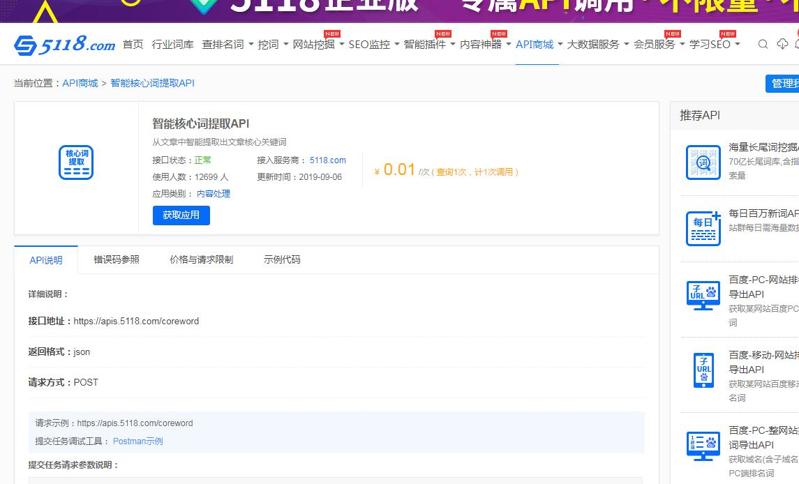Click the 请求方式: POST line
Image resolution: width=799 pixels, height=484 pixels.
pyautogui.click(x=63, y=383)
